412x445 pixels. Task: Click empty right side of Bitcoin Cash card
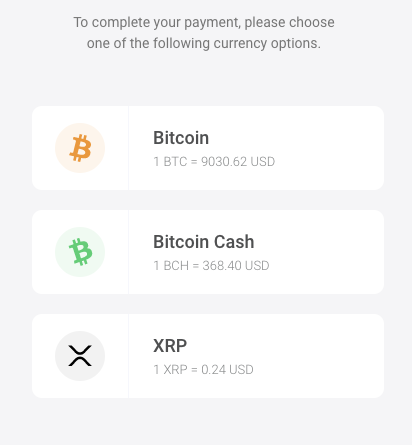330,252
